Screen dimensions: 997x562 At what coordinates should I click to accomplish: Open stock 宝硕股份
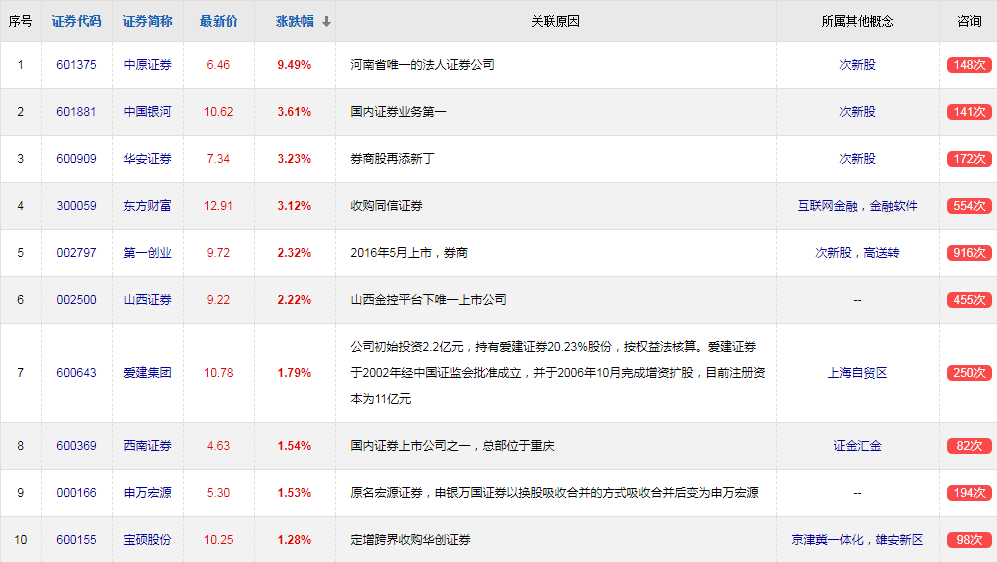148,540
